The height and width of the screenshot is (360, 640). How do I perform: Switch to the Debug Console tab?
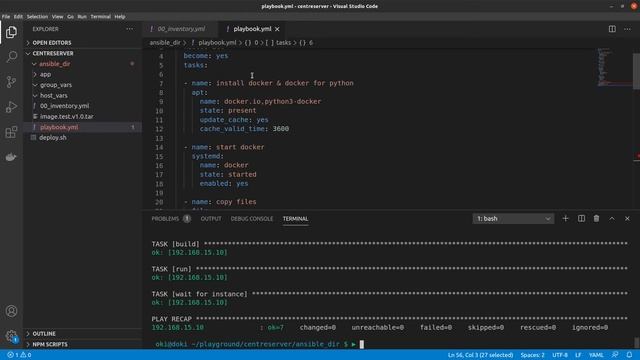[x=252, y=219]
